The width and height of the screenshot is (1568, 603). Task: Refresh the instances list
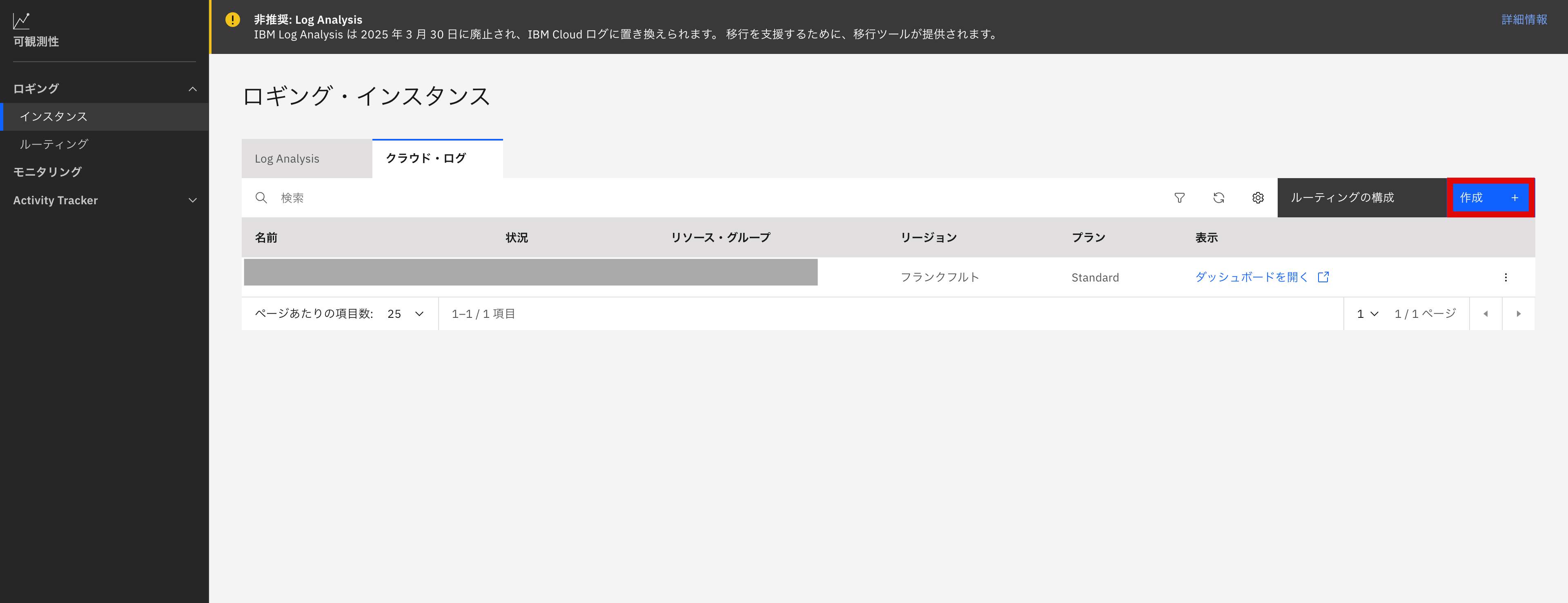(1218, 198)
